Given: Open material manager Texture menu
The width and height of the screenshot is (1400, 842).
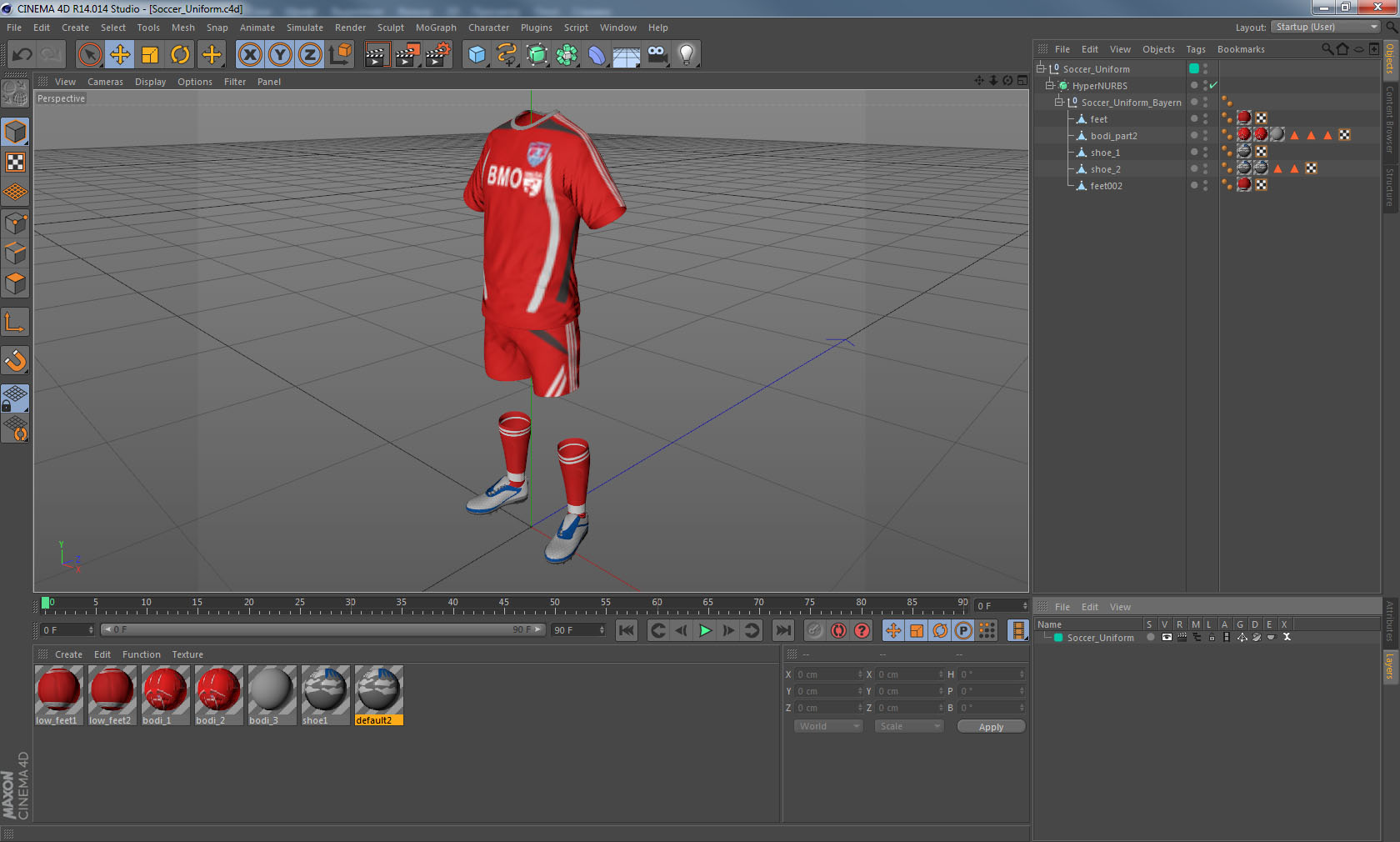Looking at the screenshot, I should pos(187,654).
